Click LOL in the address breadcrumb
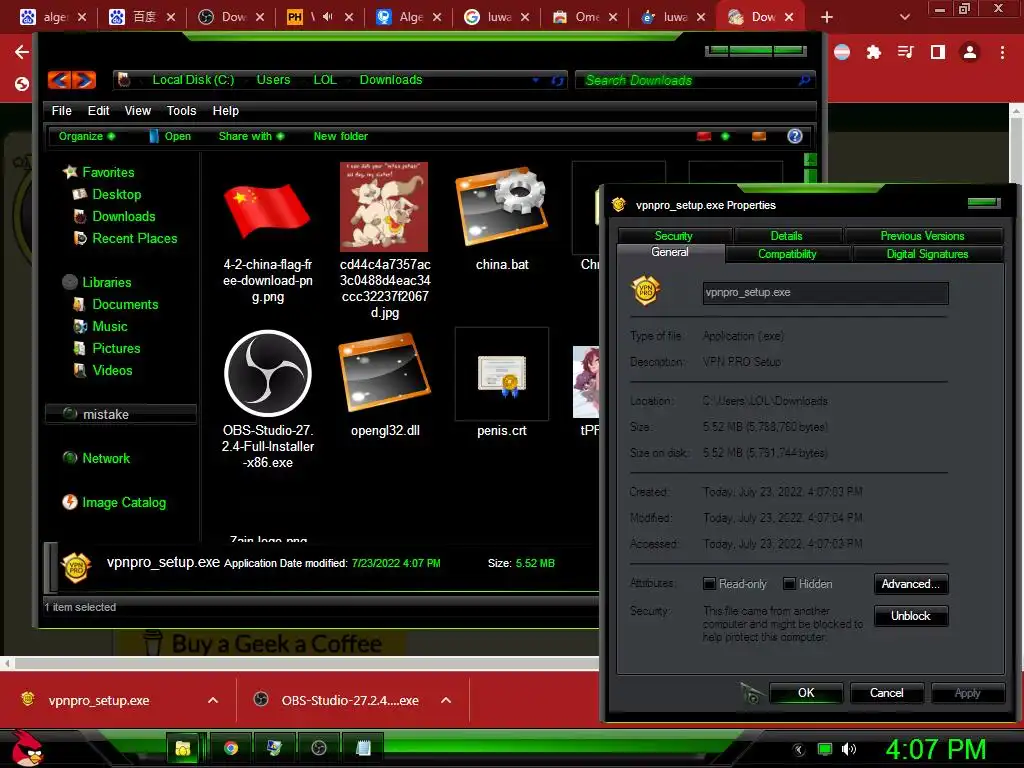Viewport: 1024px width, 768px height. click(x=325, y=80)
